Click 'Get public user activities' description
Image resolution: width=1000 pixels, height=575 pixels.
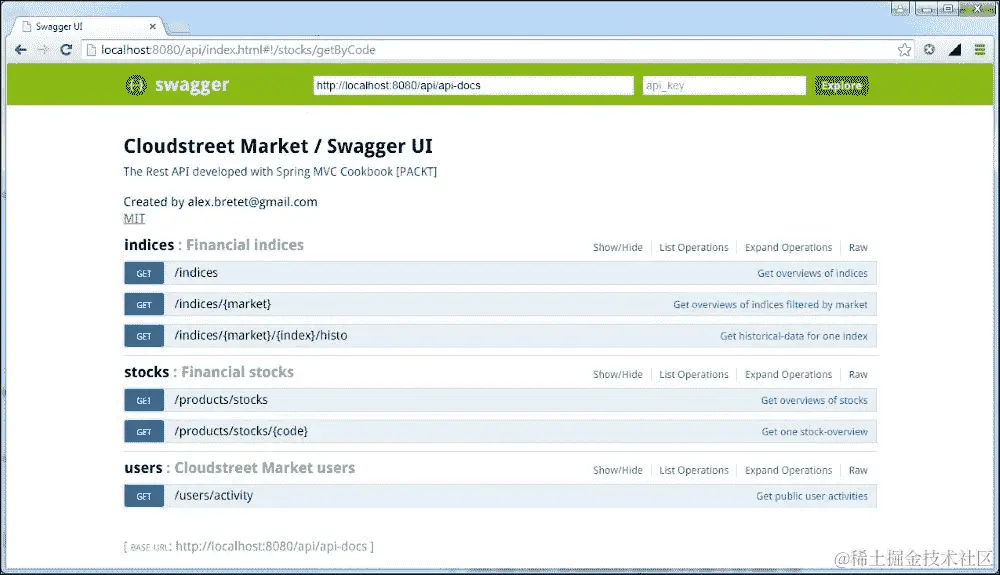pyautogui.click(x=812, y=496)
